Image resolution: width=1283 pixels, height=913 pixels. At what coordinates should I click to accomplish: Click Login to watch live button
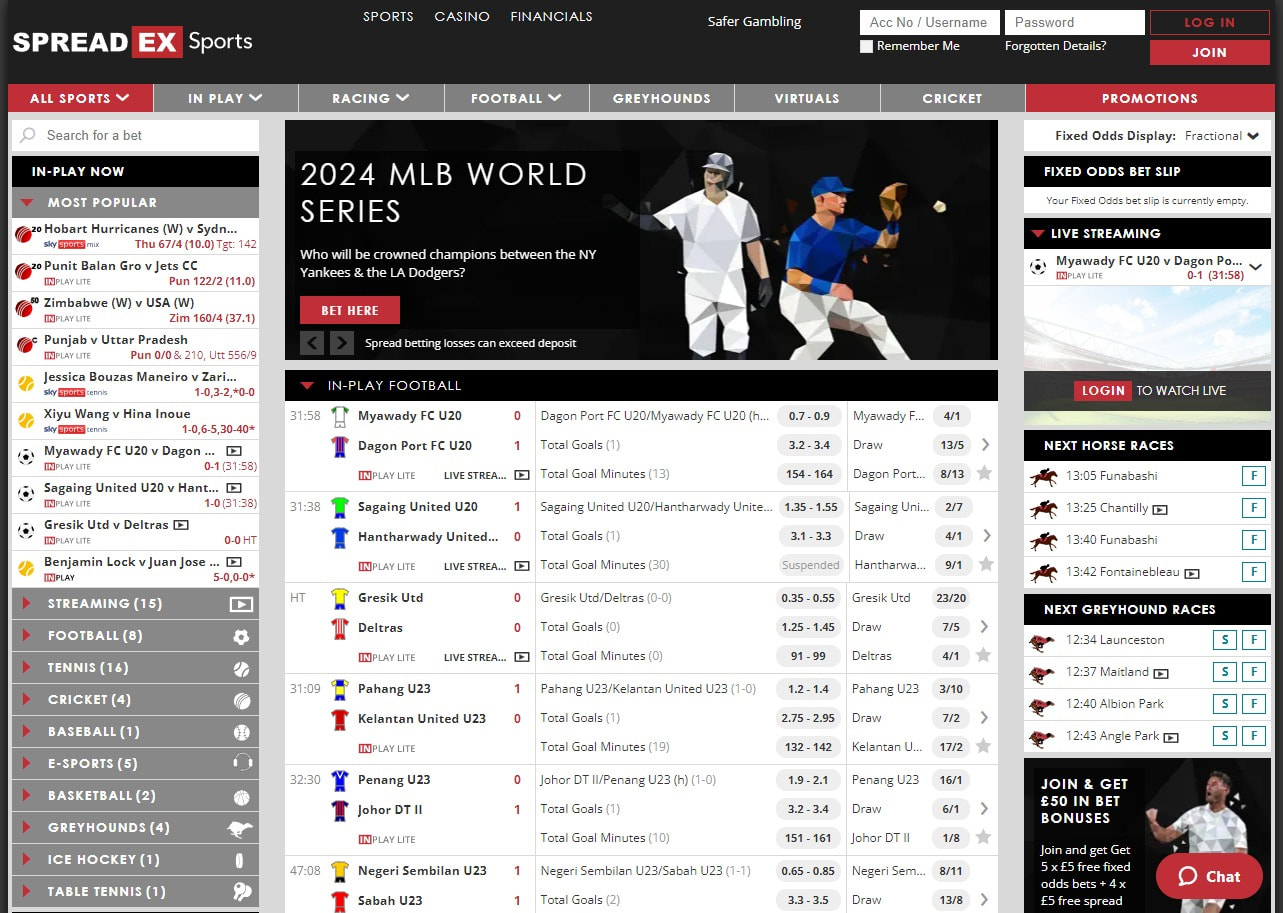click(x=1103, y=391)
